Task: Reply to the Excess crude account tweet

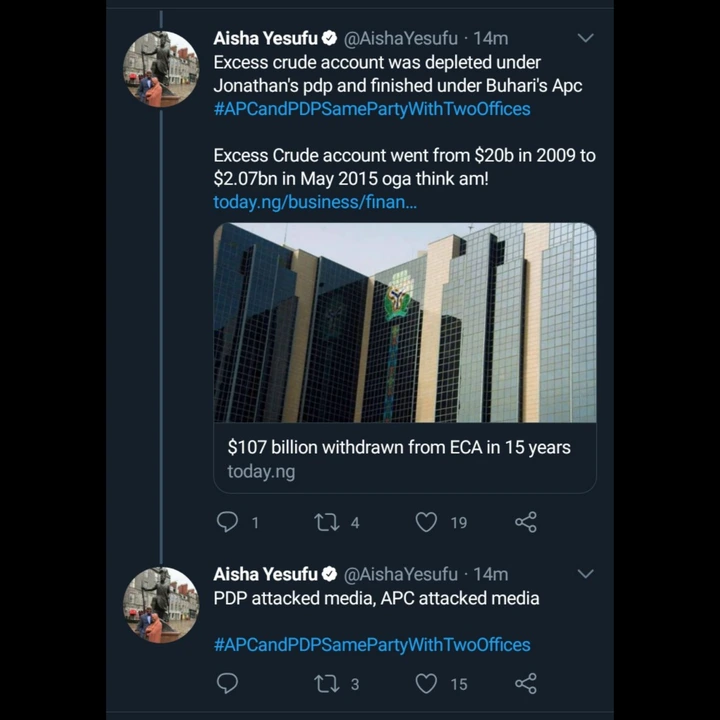Action: coord(228,522)
